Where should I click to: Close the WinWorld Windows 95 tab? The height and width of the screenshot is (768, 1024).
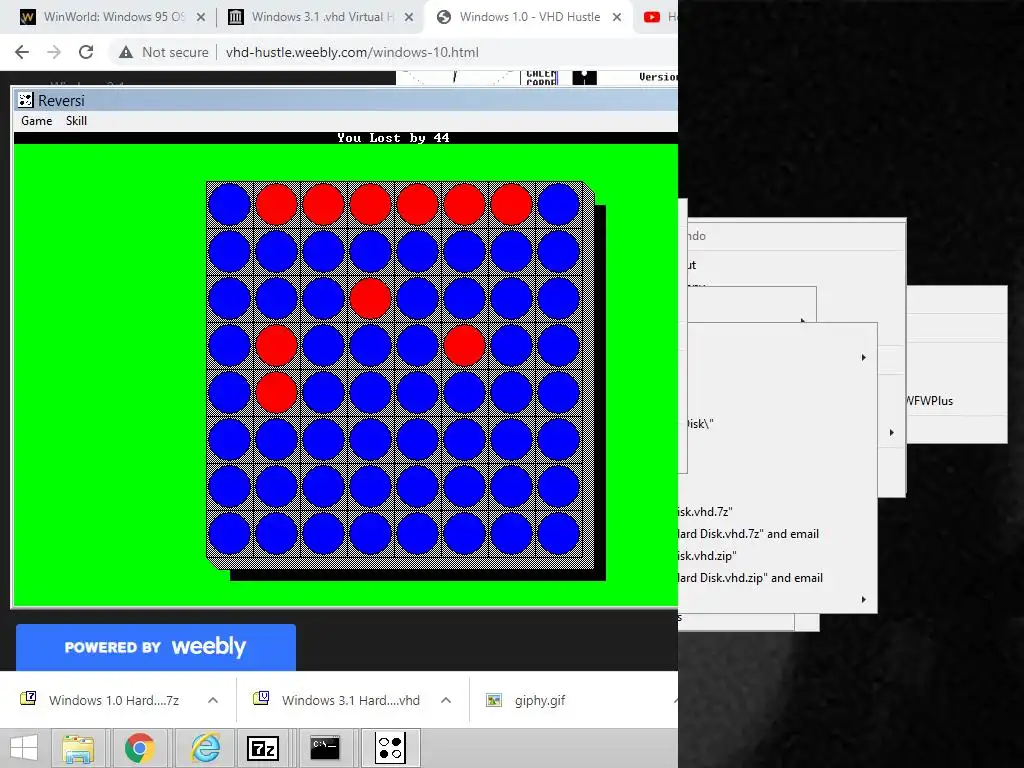[x=201, y=18]
